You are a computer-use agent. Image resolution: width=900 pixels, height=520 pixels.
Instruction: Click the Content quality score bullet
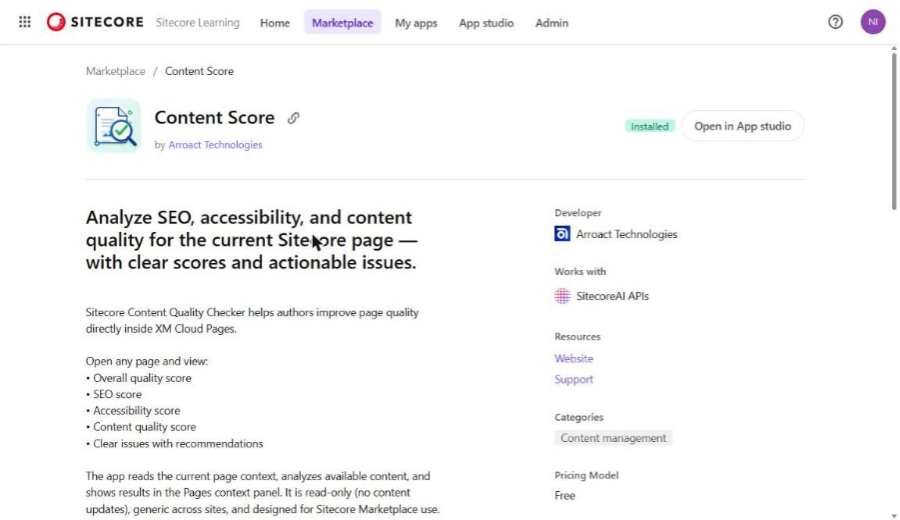[x=141, y=427]
